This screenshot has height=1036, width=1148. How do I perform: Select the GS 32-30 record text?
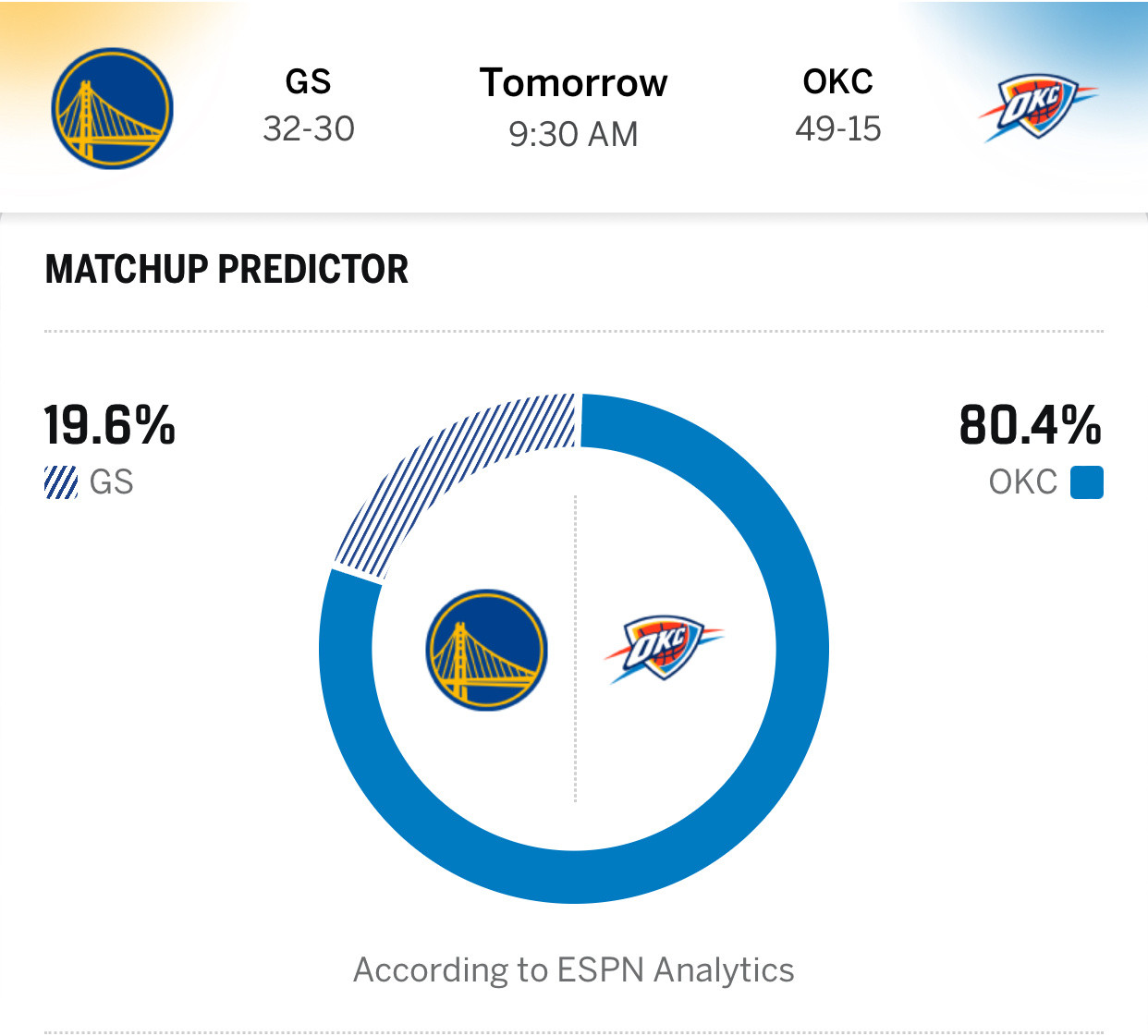[309, 128]
